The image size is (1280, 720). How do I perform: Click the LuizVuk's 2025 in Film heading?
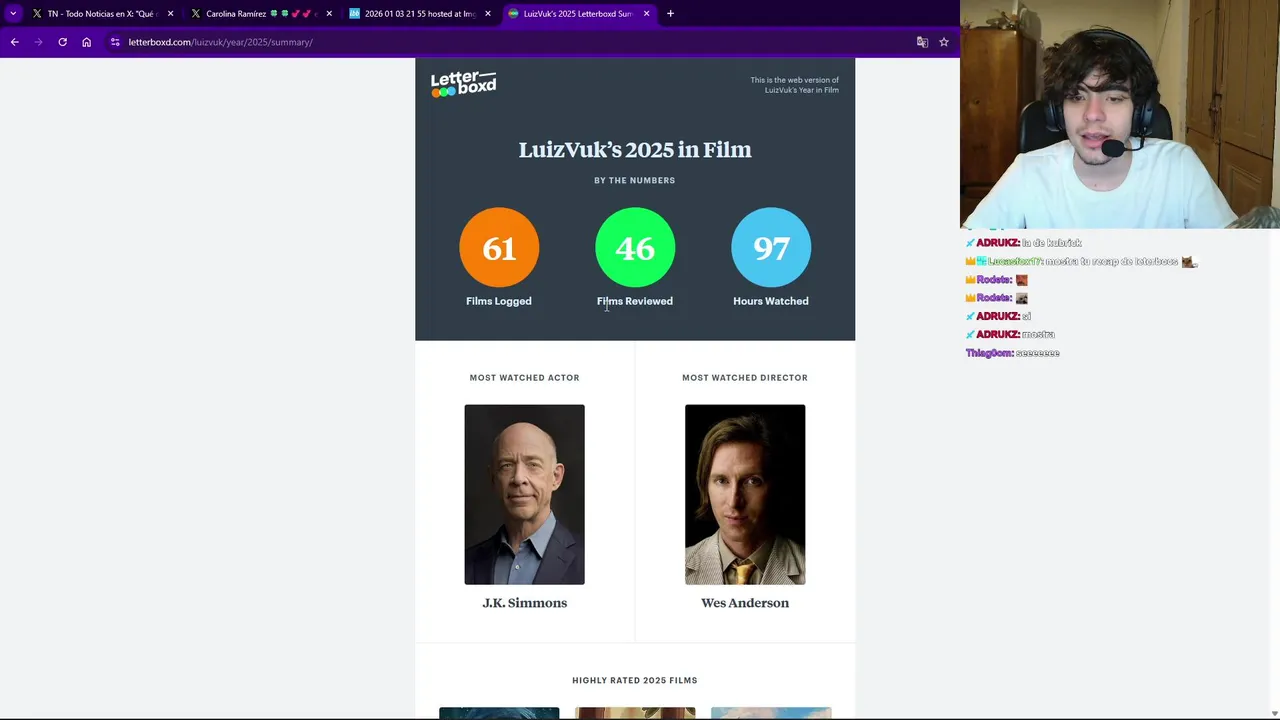tap(635, 150)
